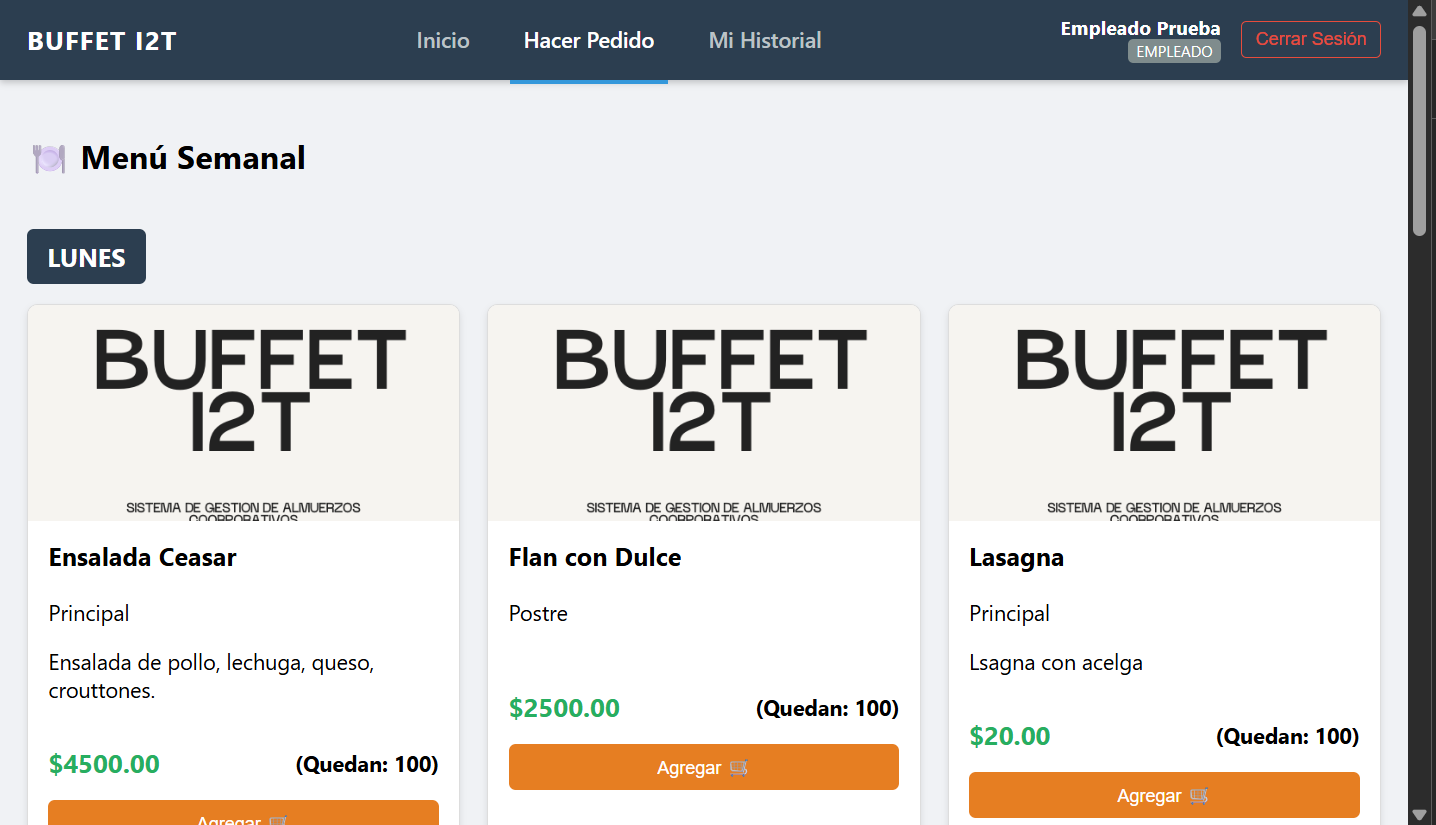Viewport: 1436px width, 825px height.
Task: Click the Flan con Dulce title
Action: coord(595,558)
